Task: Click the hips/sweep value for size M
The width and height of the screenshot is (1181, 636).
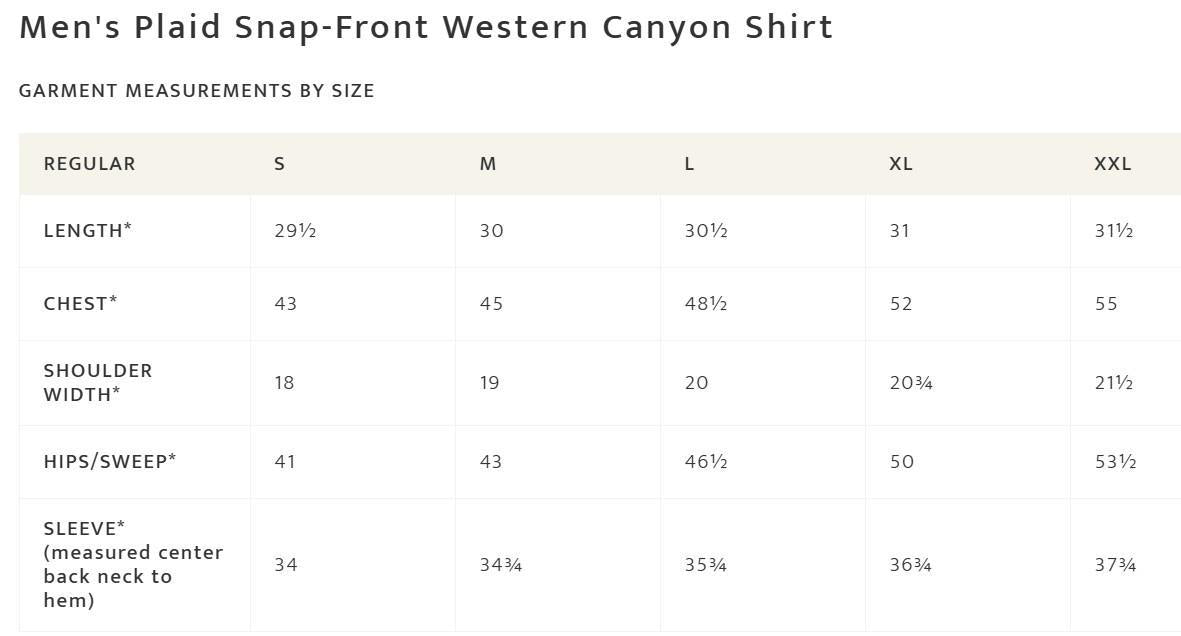Action: tap(491, 462)
